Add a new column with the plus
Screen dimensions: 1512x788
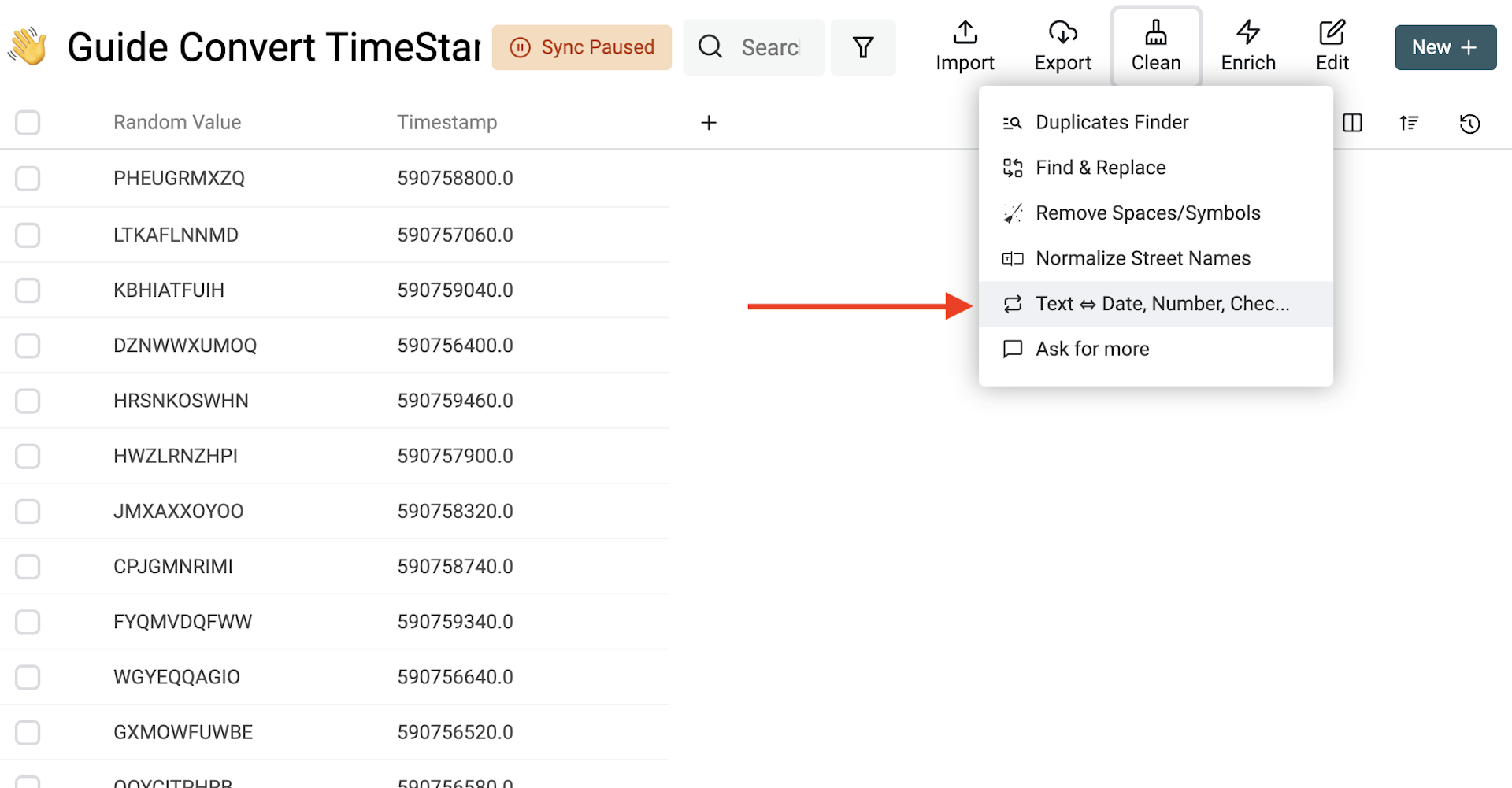coord(709,123)
